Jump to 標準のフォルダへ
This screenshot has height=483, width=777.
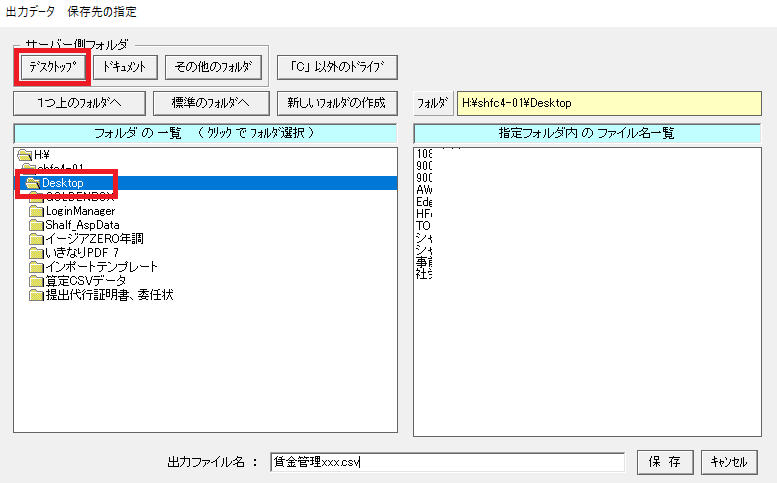pos(210,103)
